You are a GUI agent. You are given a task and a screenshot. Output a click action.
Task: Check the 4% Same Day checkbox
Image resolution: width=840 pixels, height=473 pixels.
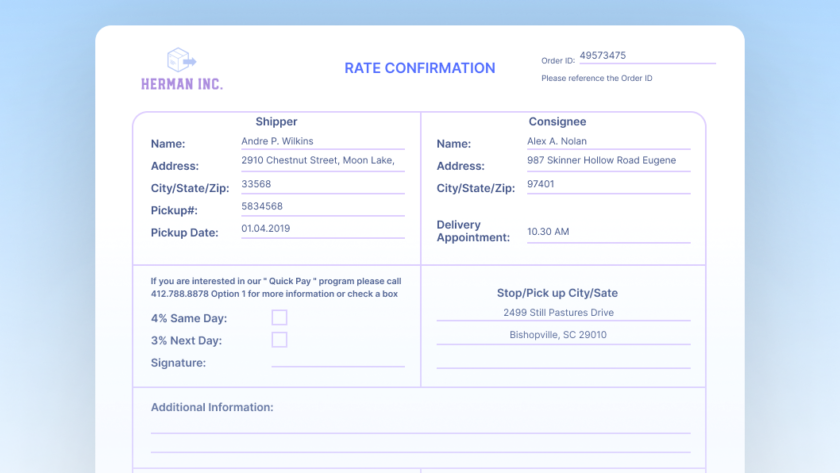[279, 318]
